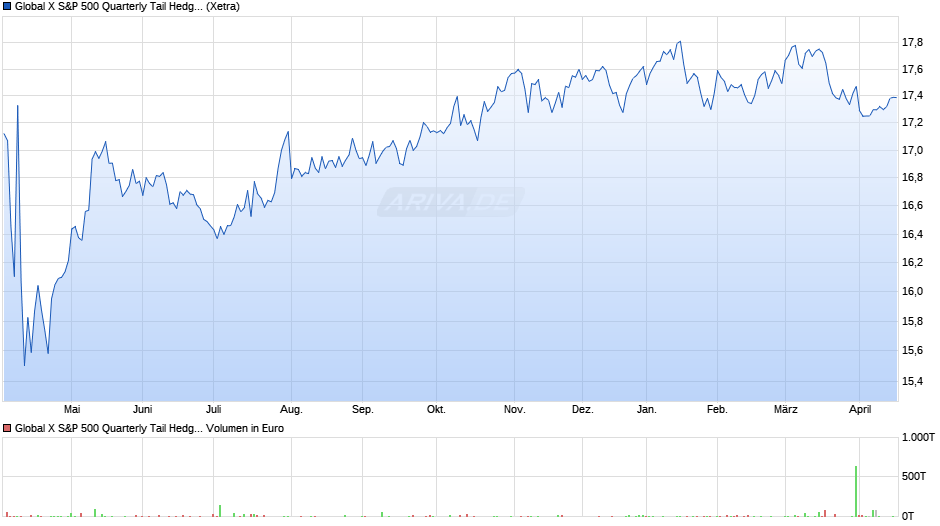Click the 16,8 price axis value
This screenshot has height=526, width=940.
(x=912, y=178)
